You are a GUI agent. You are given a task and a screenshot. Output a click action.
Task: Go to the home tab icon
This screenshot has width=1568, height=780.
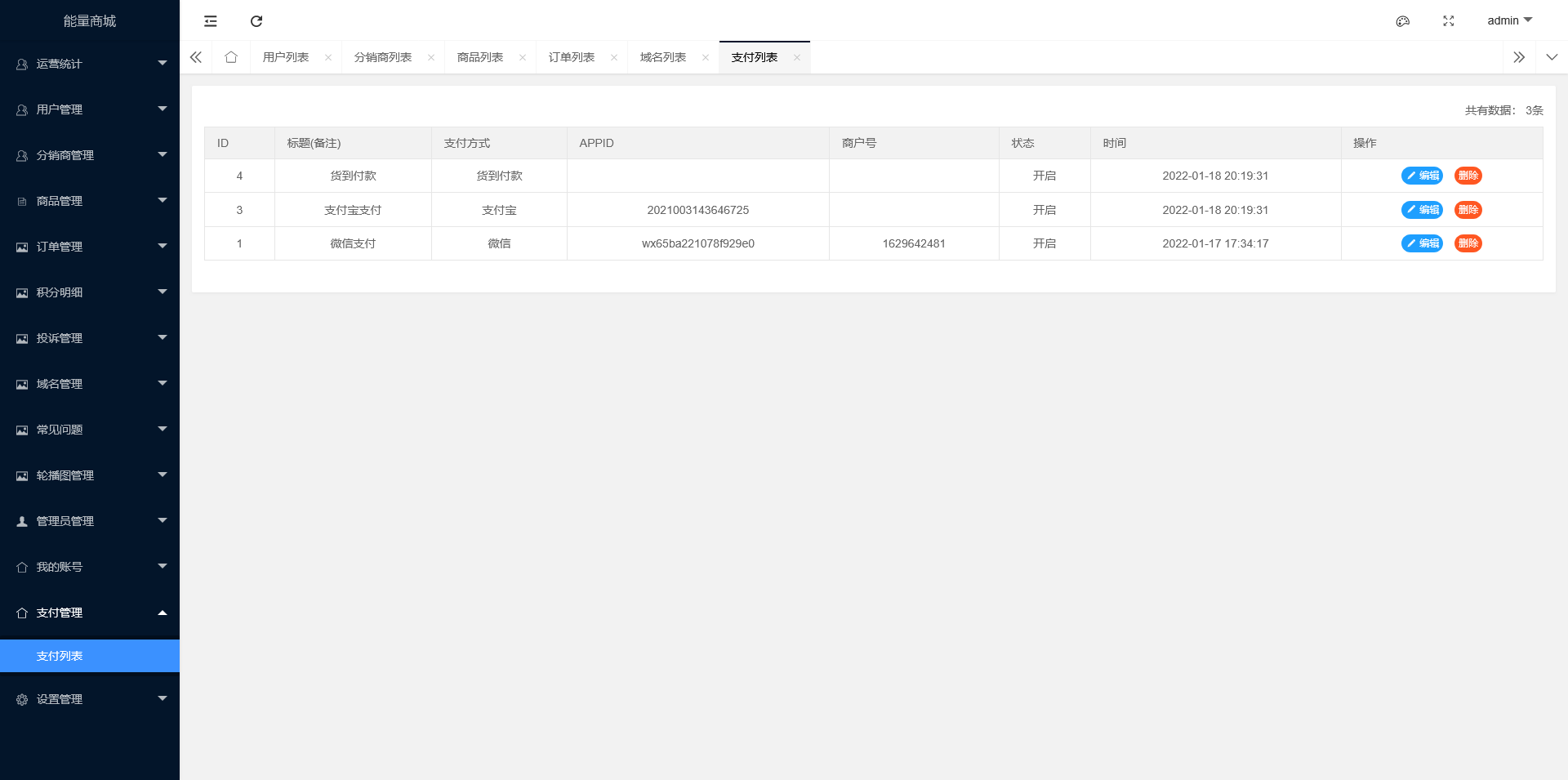click(231, 57)
